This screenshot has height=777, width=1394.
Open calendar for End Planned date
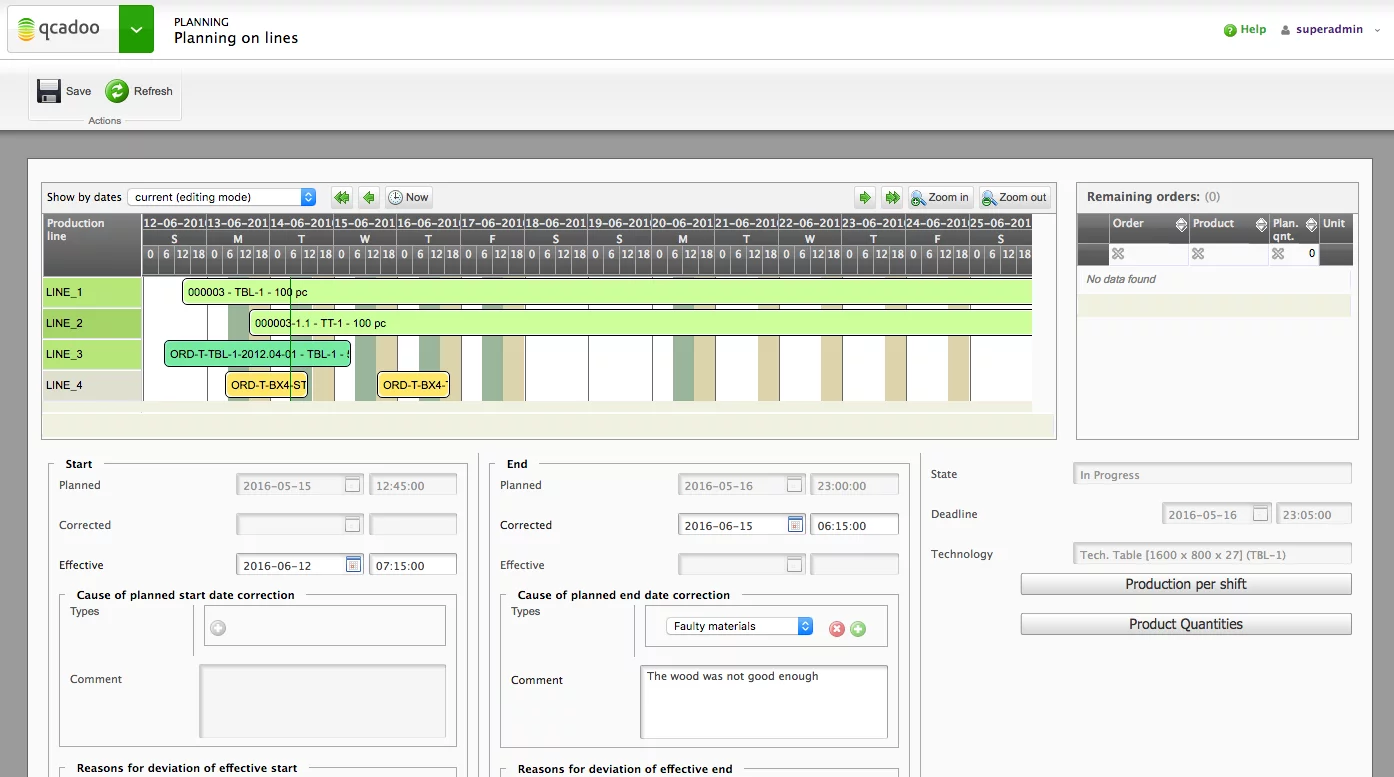[x=794, y=486]
